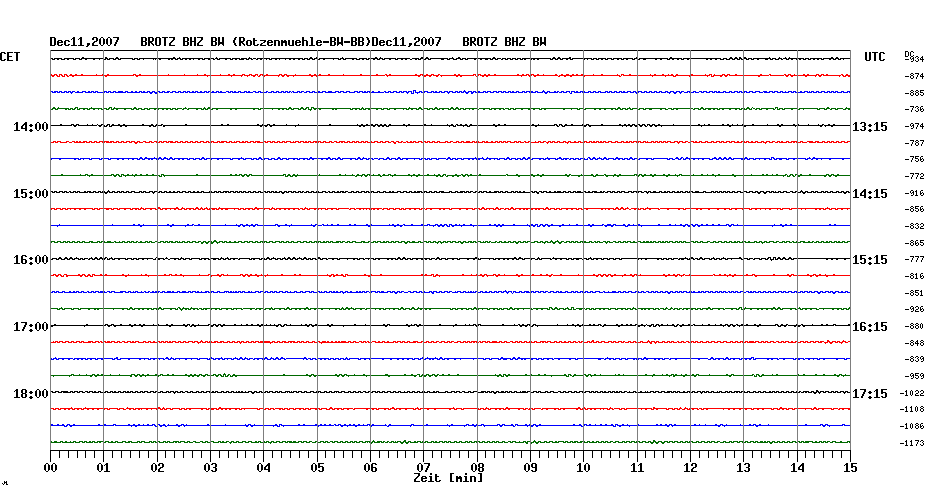Click the black trace at 15:00 CET
Viewport: 930px width, 494px height.
[x=450, y=192]
